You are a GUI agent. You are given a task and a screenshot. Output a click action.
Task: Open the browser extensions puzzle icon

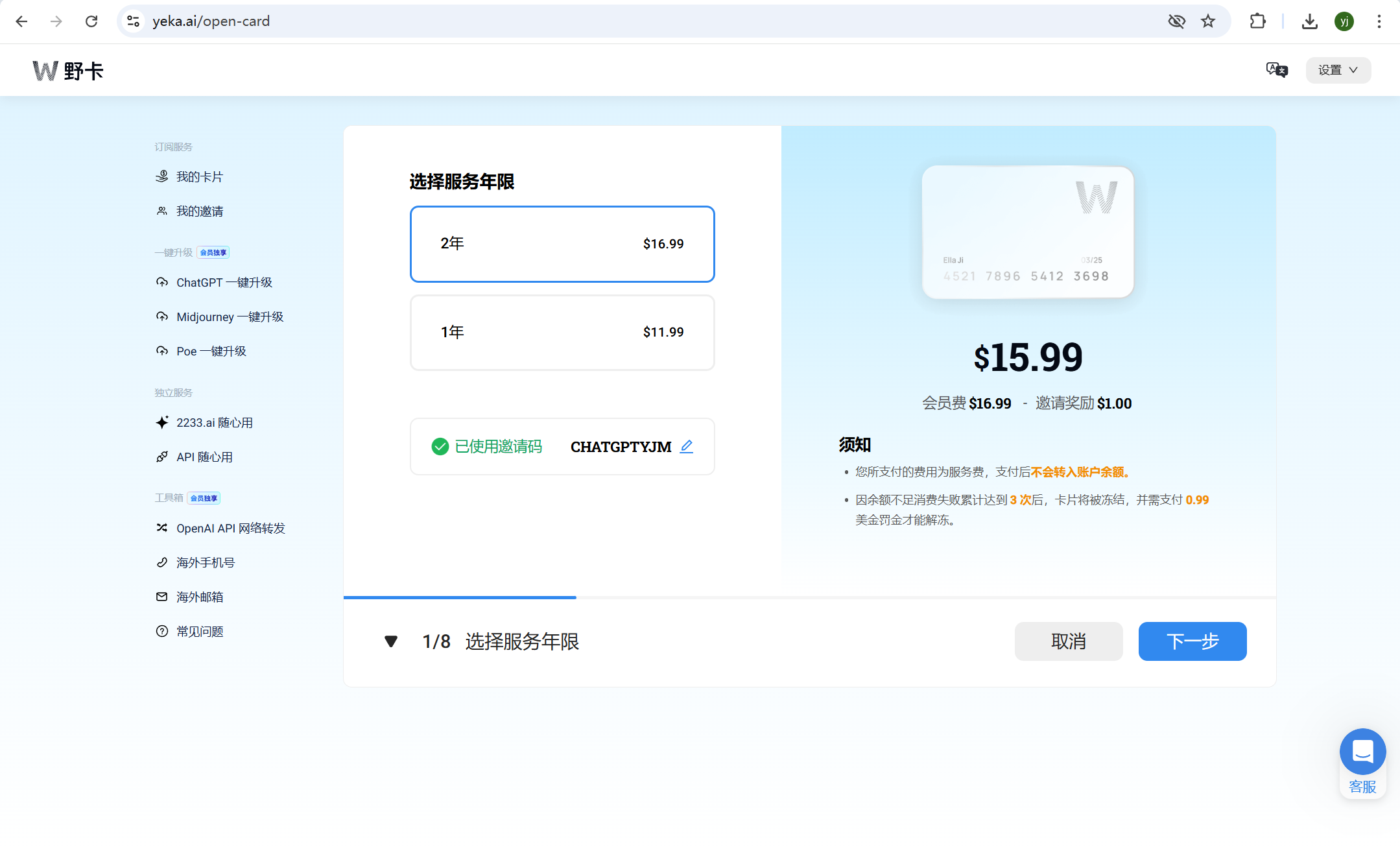1257,21
